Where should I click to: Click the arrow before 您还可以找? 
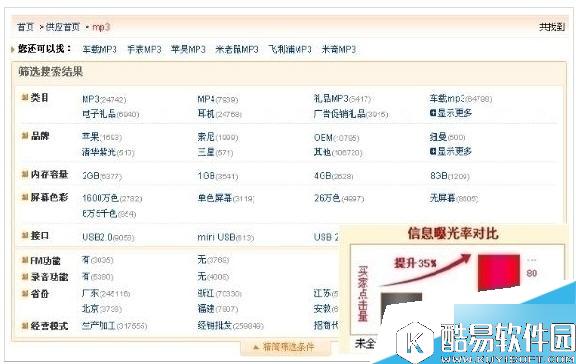pyautogui.click(x=13, y=49)
